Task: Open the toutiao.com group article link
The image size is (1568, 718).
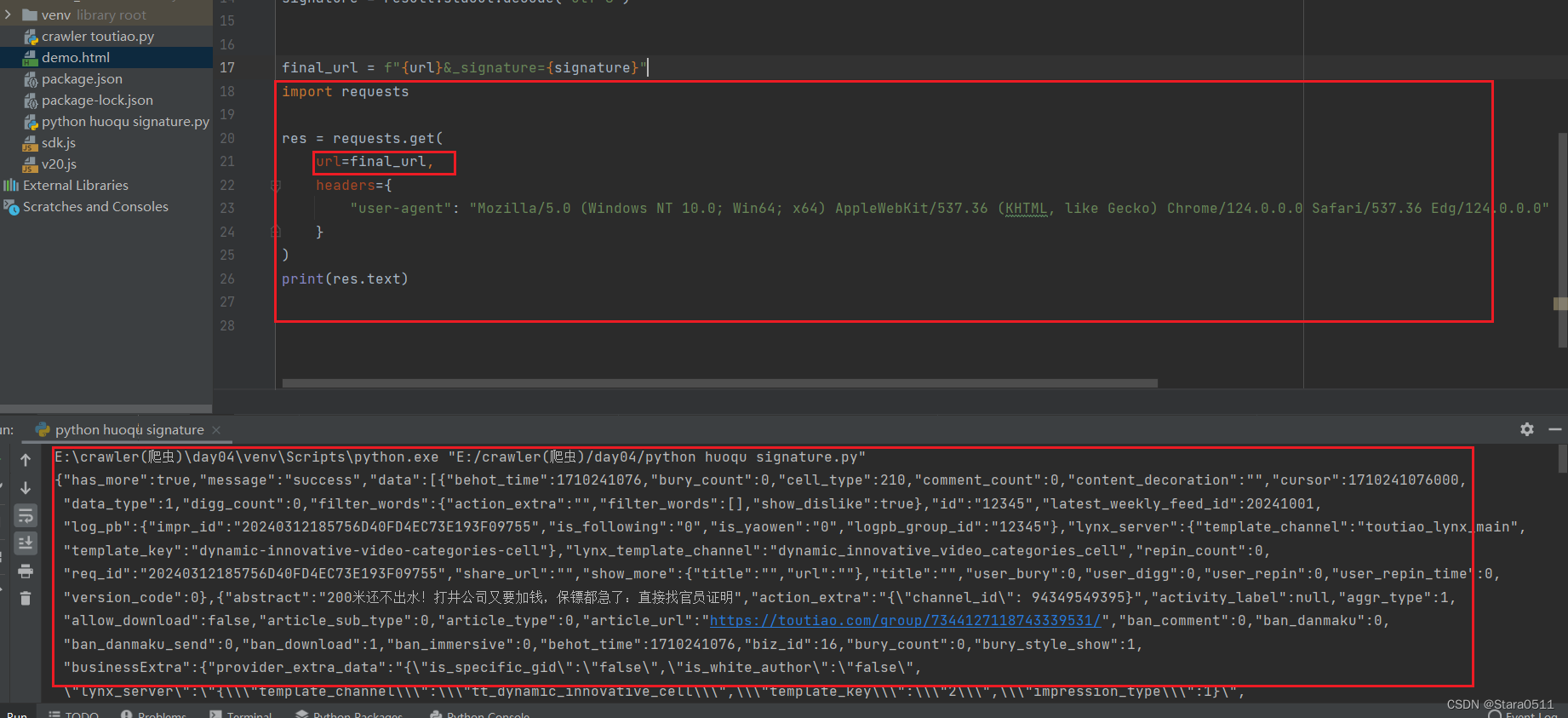Action: [x=906, y=620]
